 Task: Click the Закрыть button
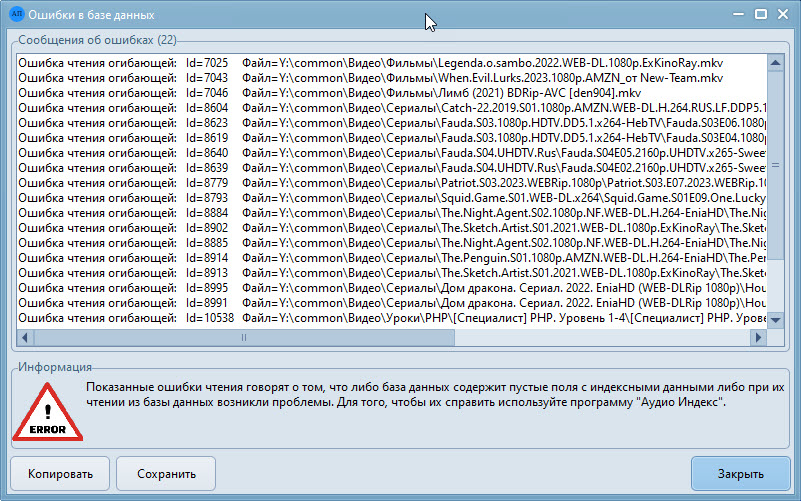click(740, 473)
